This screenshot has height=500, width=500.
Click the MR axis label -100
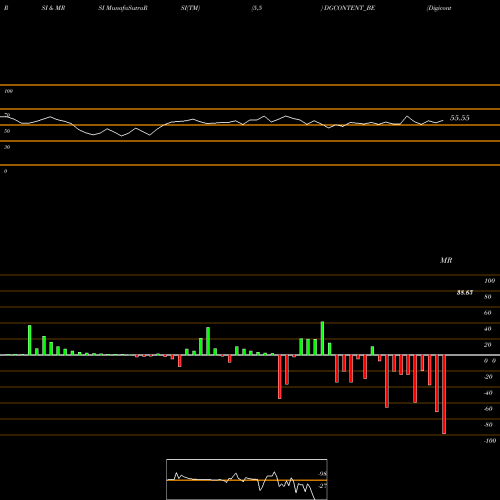point(490,441)
